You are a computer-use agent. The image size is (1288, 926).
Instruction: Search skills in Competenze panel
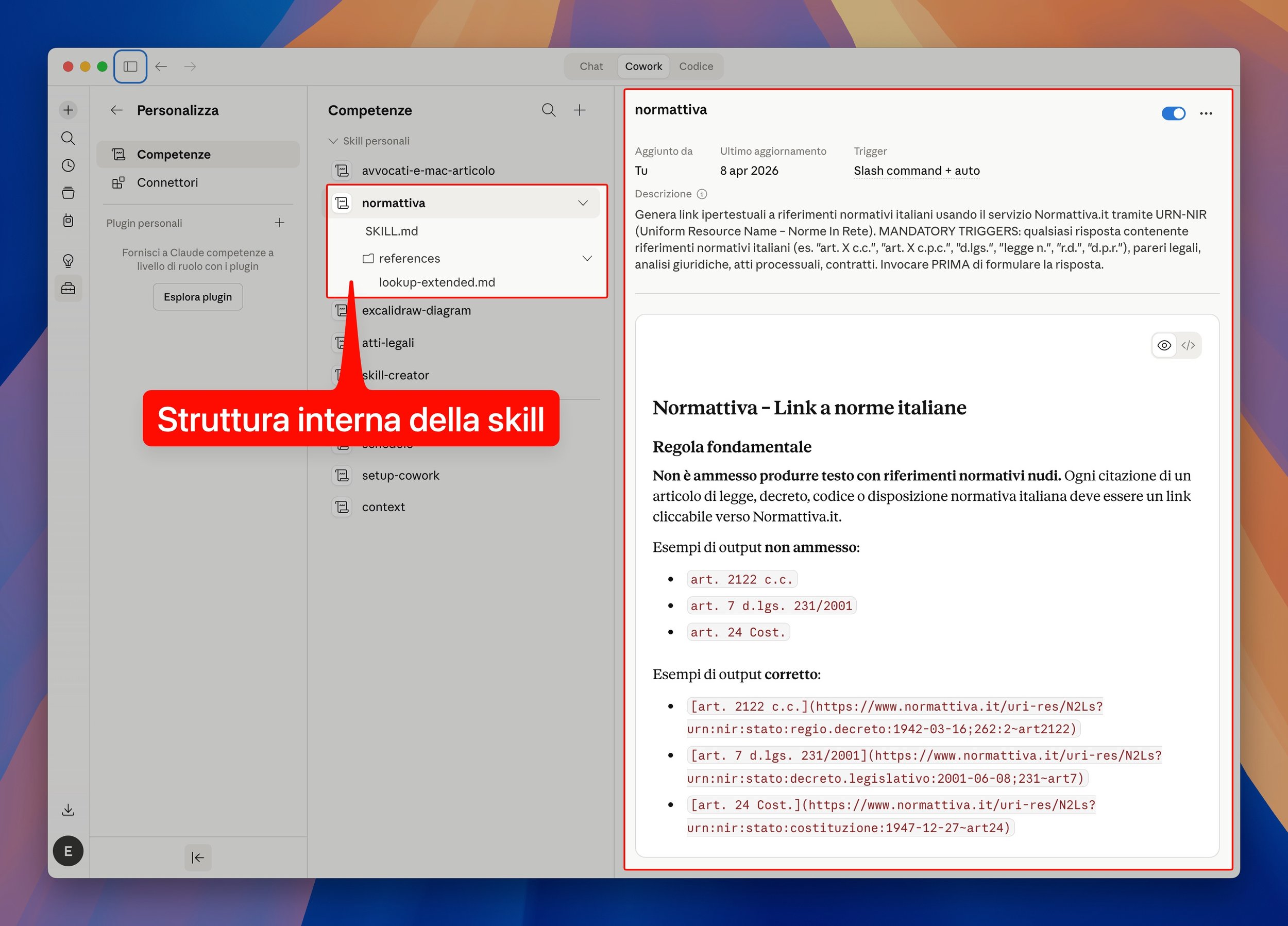click(548, 110)
